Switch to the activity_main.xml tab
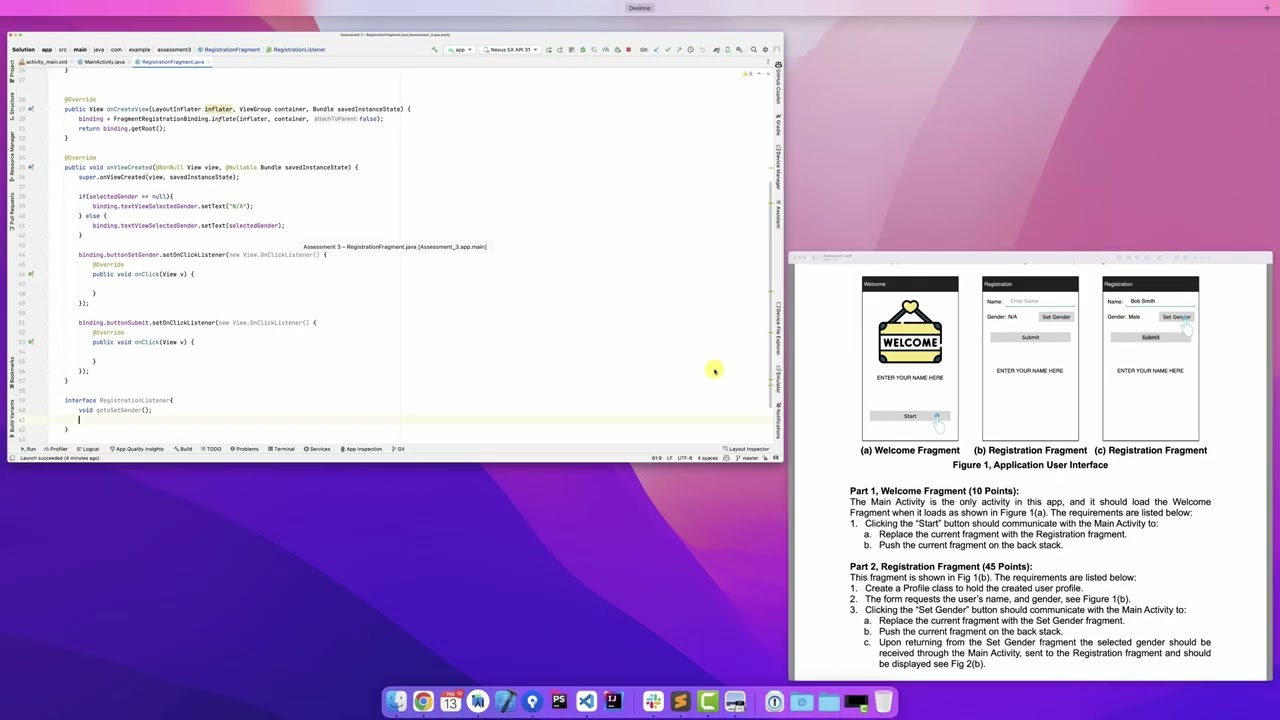The height and width of the screenshot is (720, 1280). [x=45, y=62]
